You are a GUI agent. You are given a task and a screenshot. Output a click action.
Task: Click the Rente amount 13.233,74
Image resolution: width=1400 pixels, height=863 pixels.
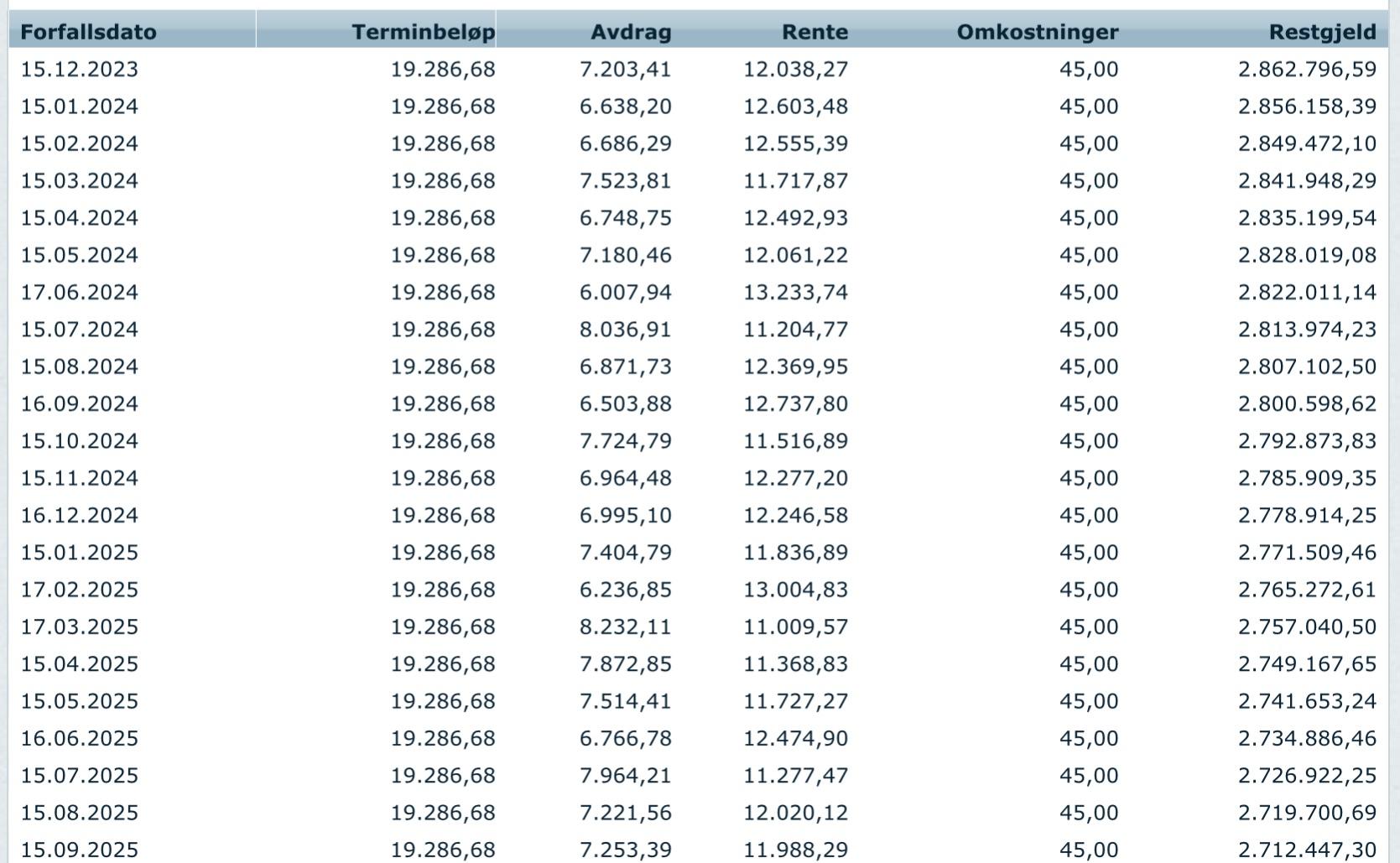coord(795,292)
